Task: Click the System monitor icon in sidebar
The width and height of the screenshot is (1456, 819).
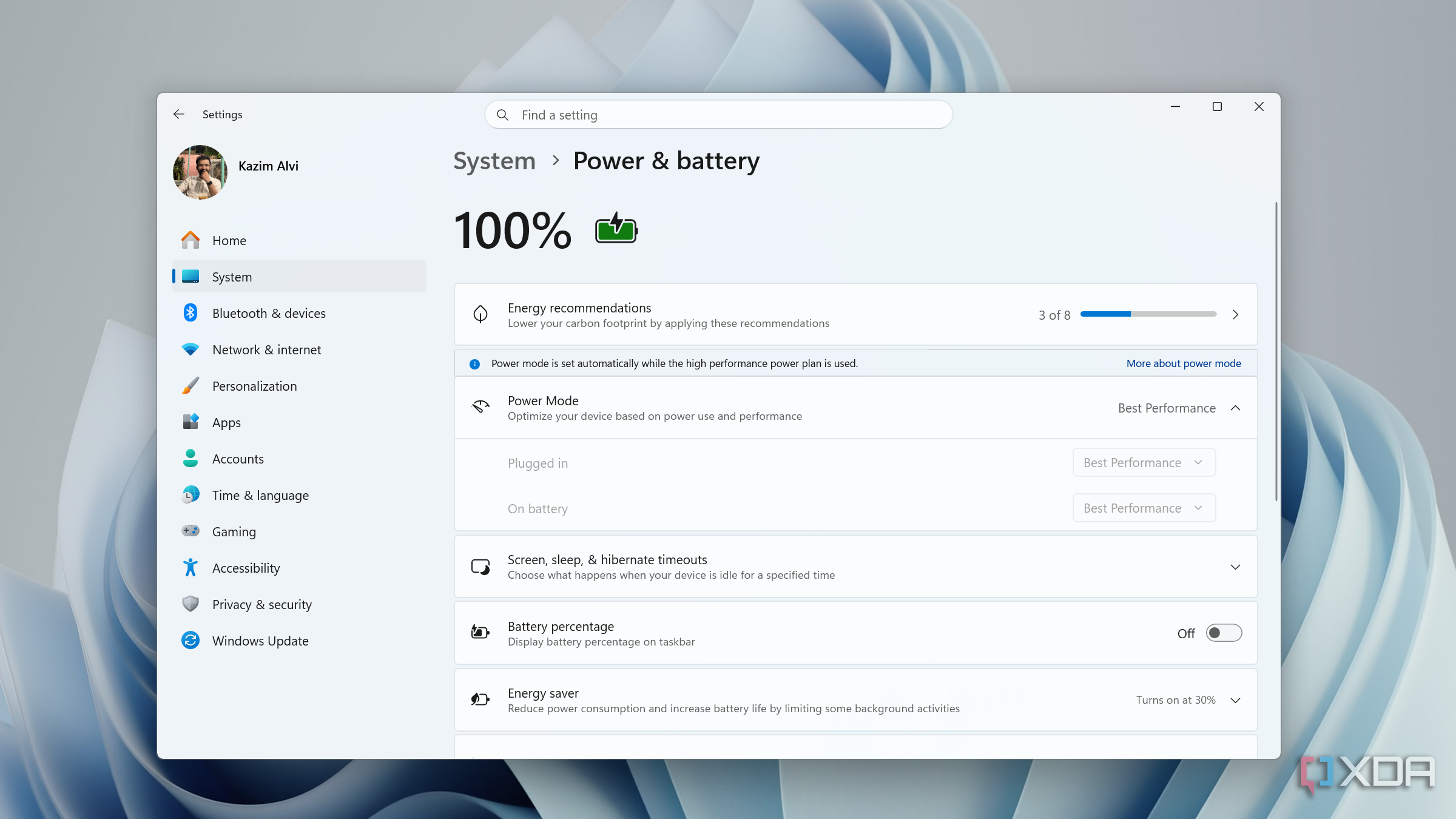Action: pyautogui.click(x=190, y=276)
